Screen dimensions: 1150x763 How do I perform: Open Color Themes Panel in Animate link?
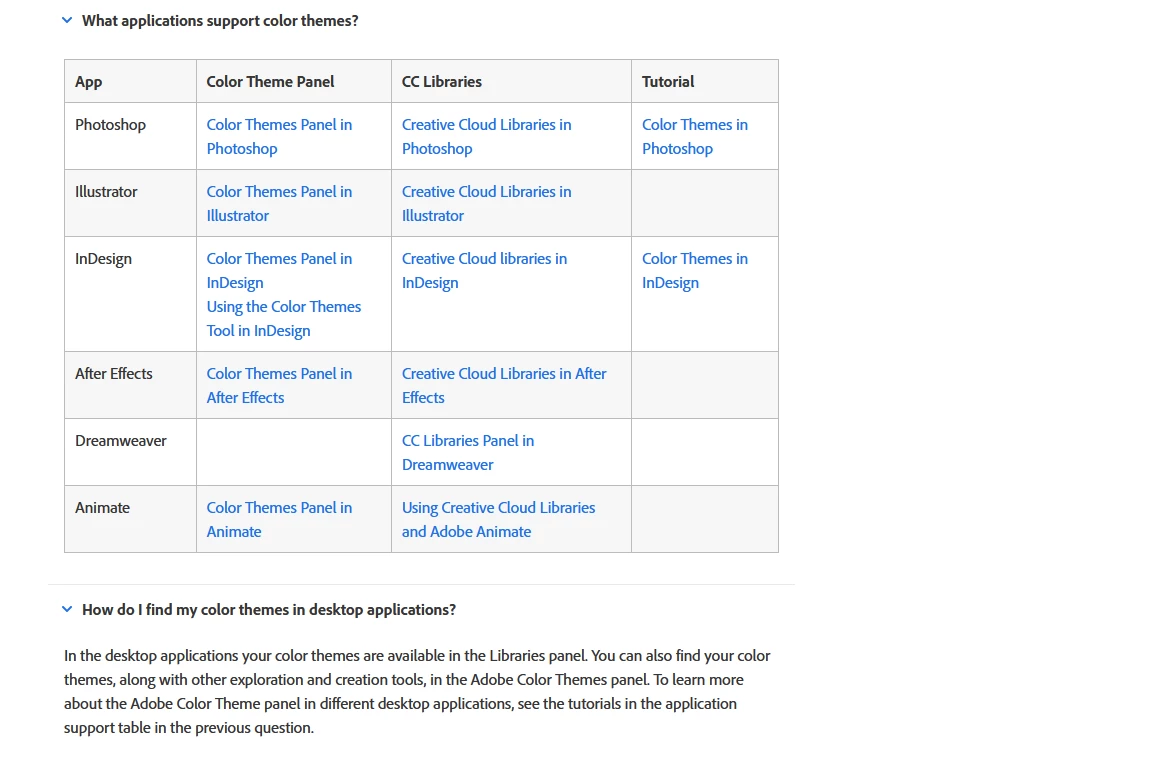click(x=279, y=519)
